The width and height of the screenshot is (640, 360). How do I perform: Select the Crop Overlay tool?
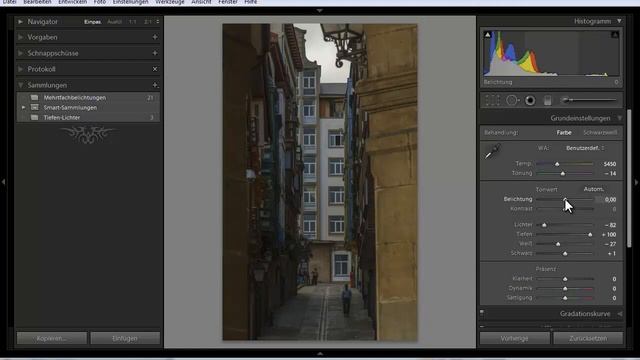click(x=493, y=100)
